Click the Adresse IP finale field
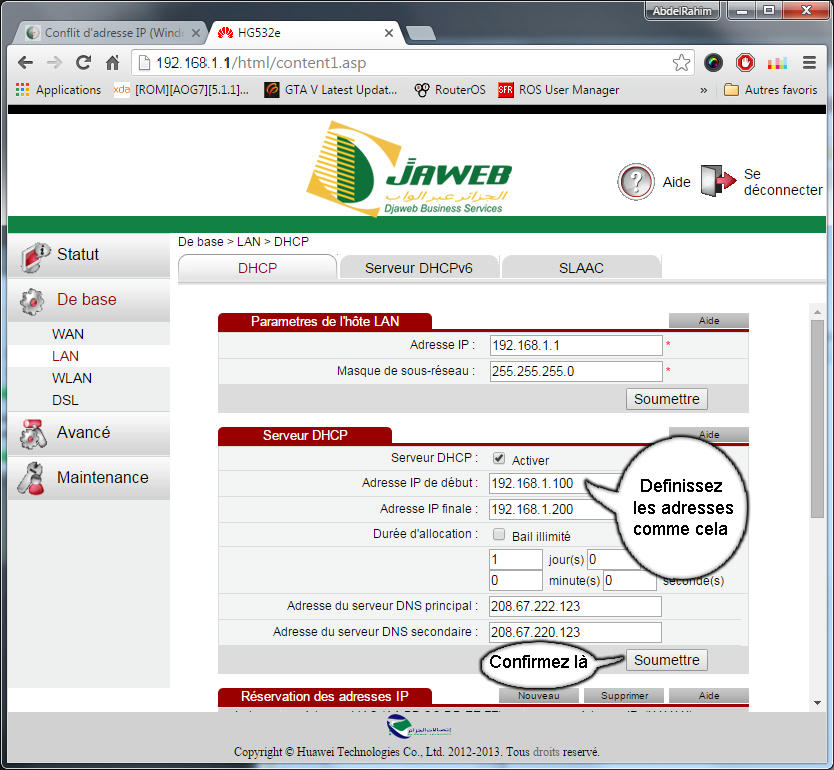 coord(553,509)
